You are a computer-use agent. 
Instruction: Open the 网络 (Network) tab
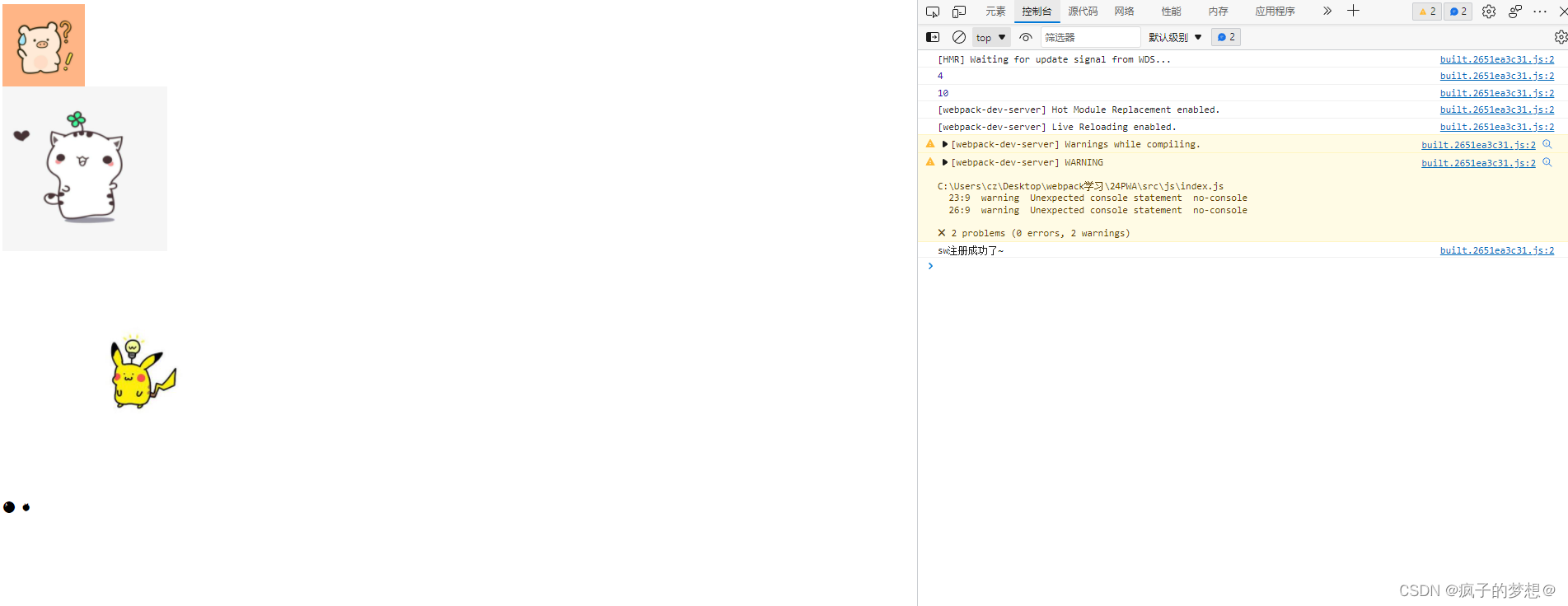(x=1125, y=12)
